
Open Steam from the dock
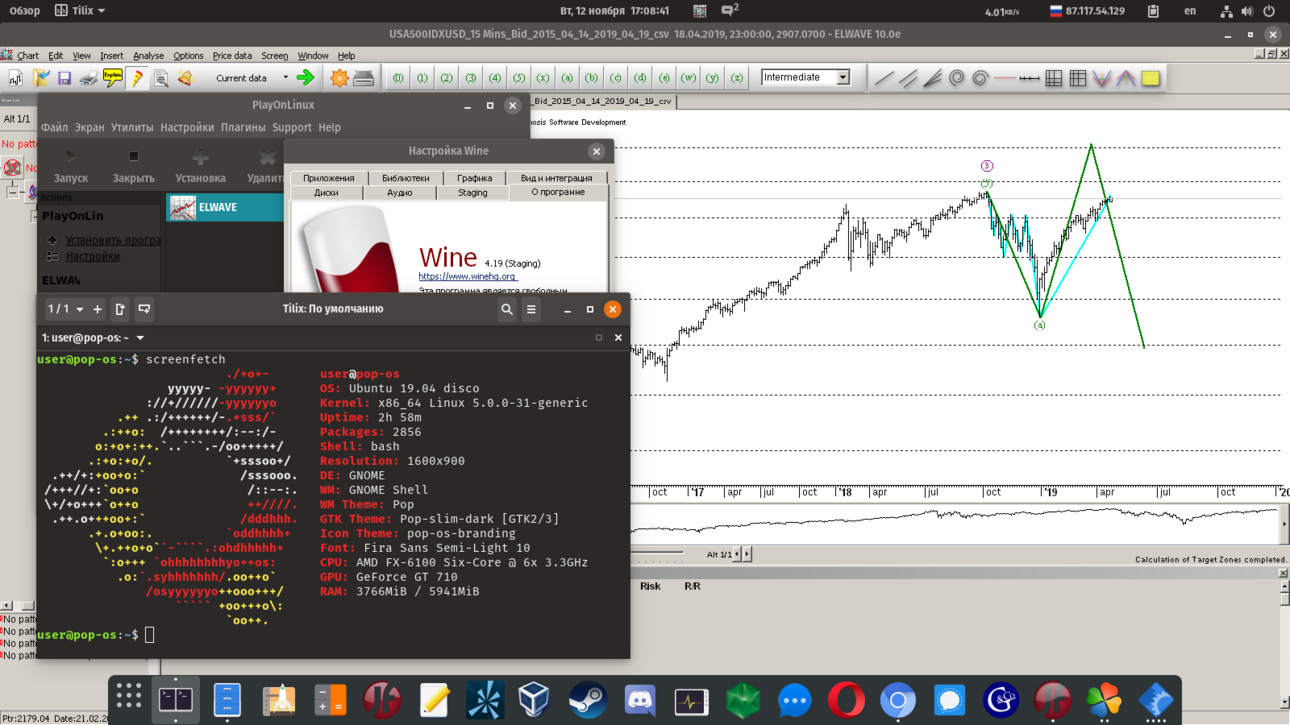(x=587, y=701)
